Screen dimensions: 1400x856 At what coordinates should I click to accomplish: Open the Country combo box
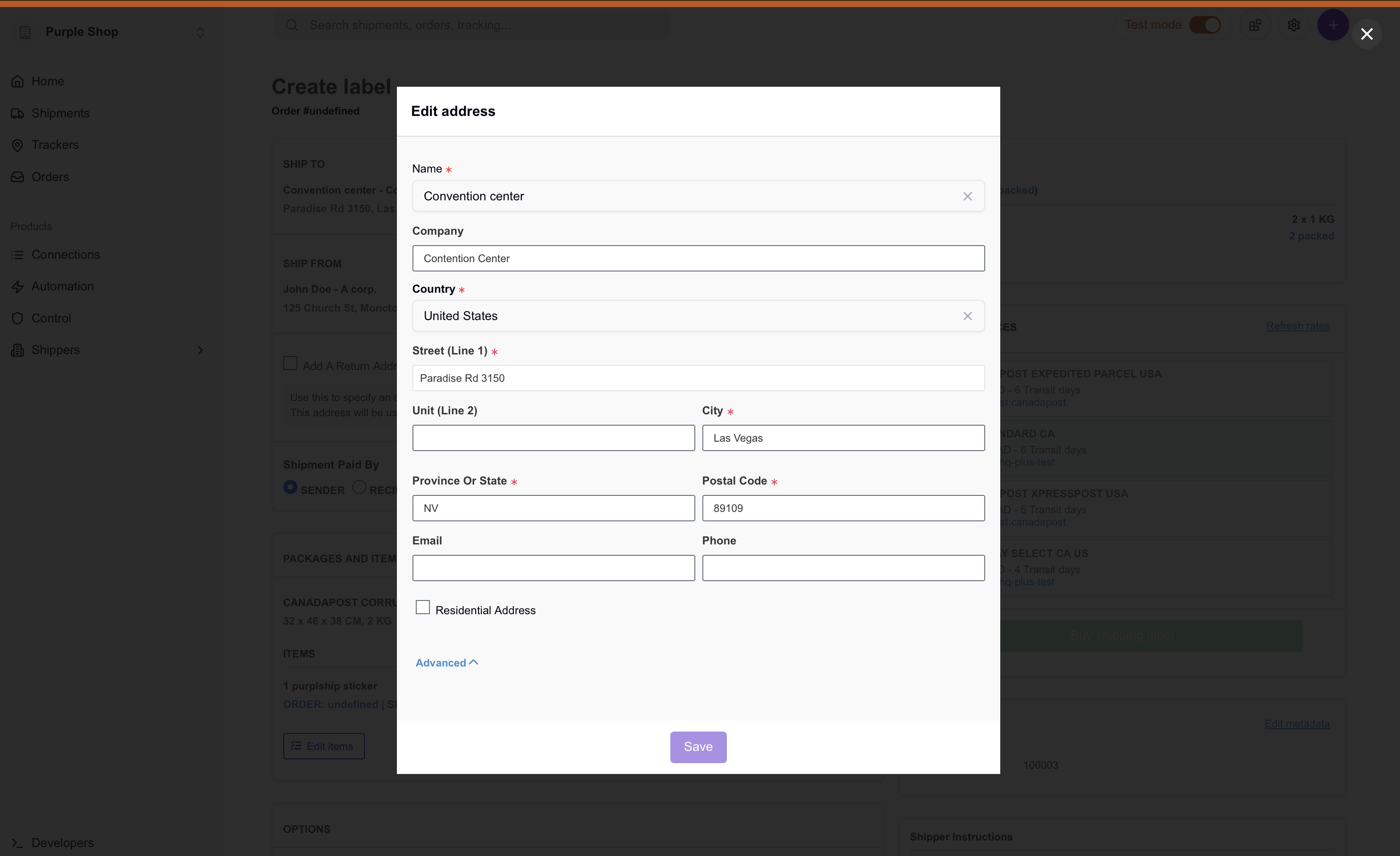point(682,316)
